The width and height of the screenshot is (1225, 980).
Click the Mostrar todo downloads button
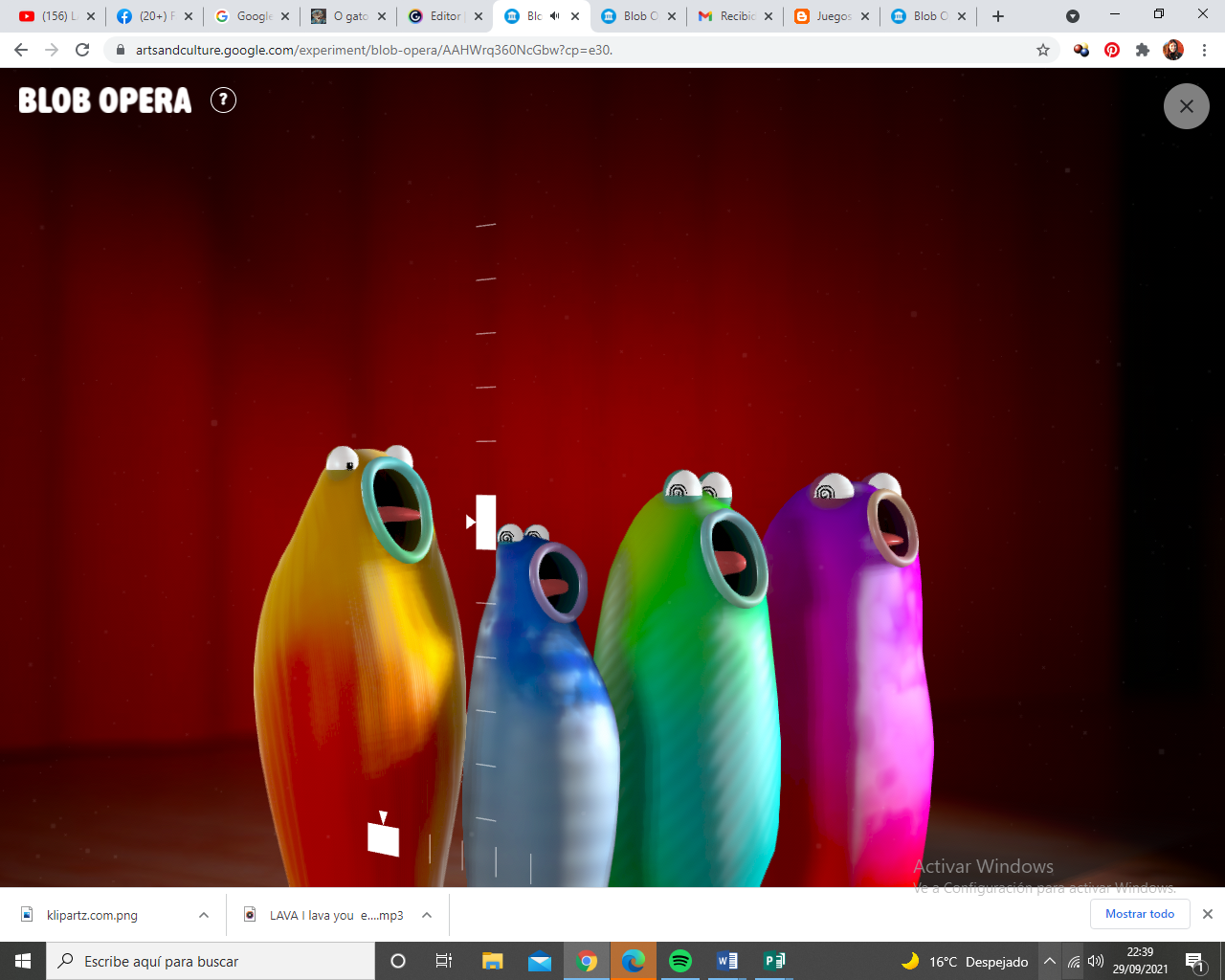(1140, 914)
